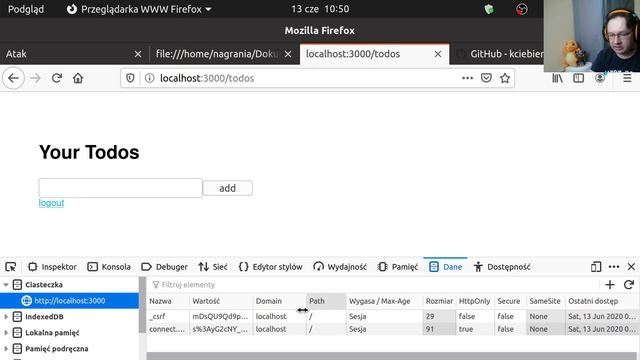The width and height of the screenshot is (640, 360).
Task: Sort by the HttpOnly column header
Action: [x=475, y=301]
